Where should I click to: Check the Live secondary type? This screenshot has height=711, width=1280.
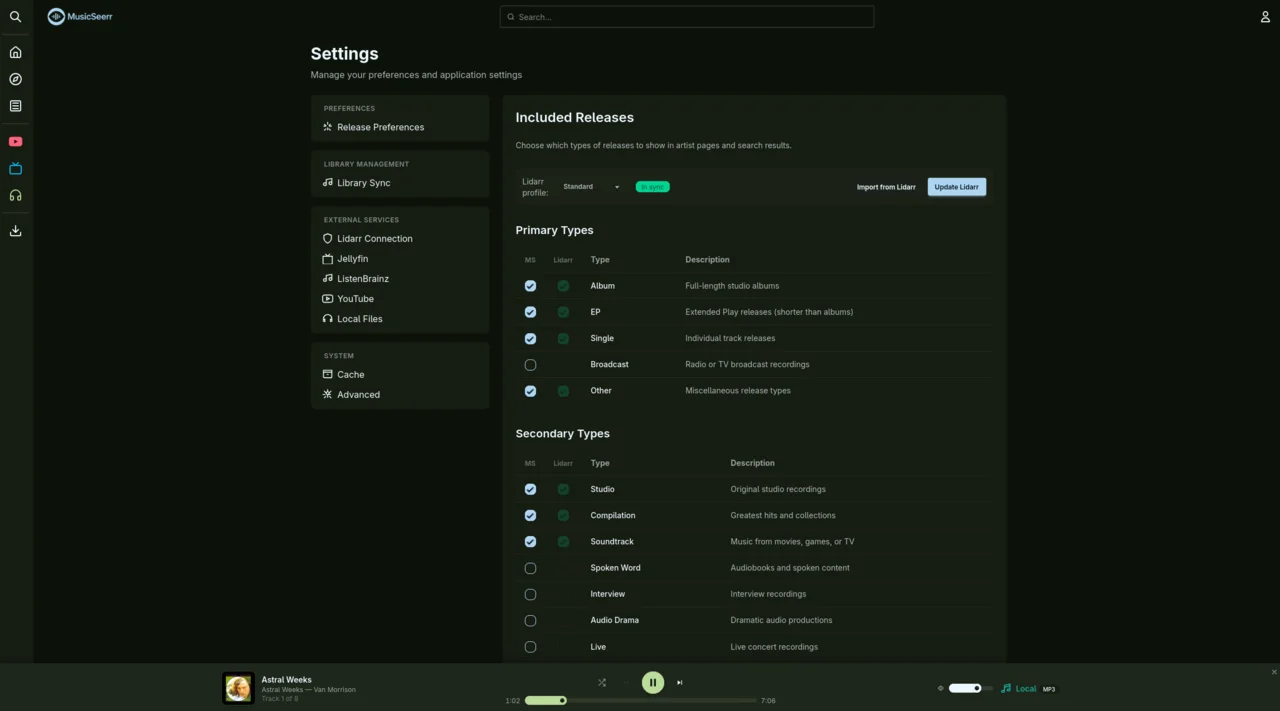(x=530, y=647)
